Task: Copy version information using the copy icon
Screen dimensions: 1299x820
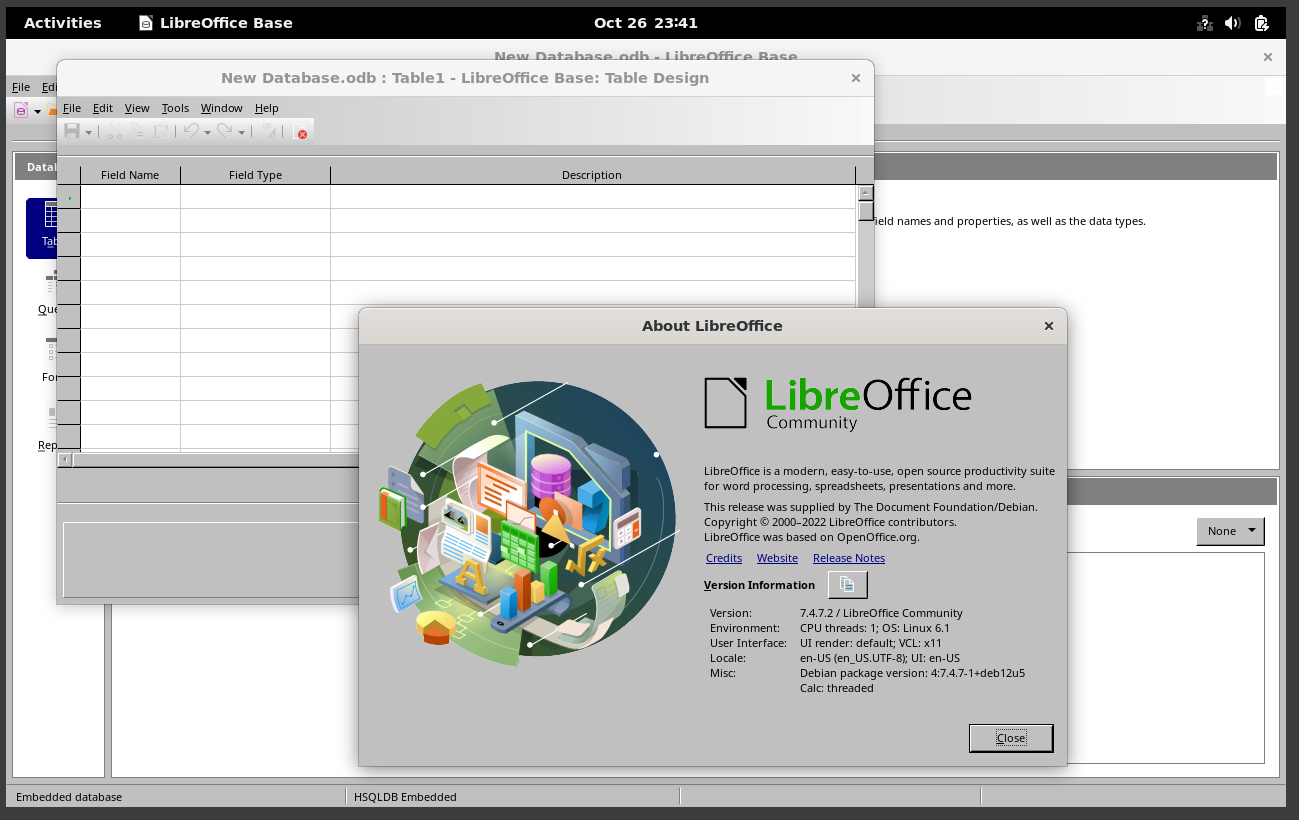Action: click(847, 585)
